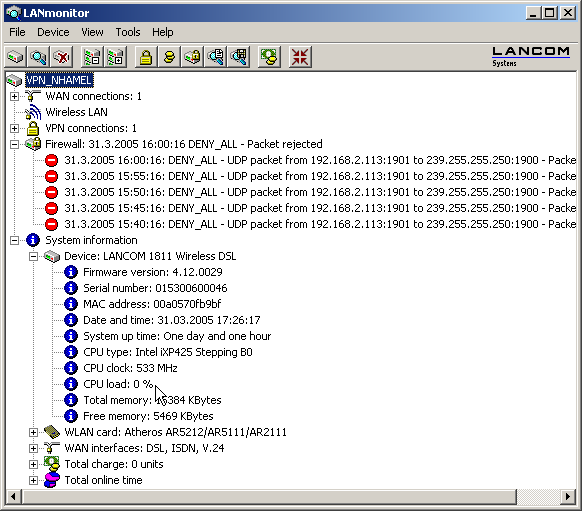The image size is (582, 511).
Task: Click the horizontal scrollbar thumb
Action: point(269,497)
